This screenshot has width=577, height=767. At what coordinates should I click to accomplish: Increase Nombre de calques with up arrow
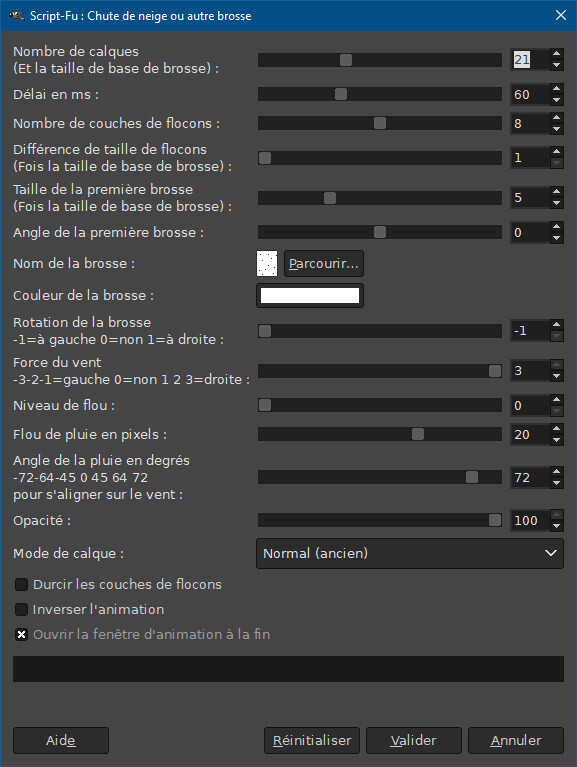click(x=556, y=54)
